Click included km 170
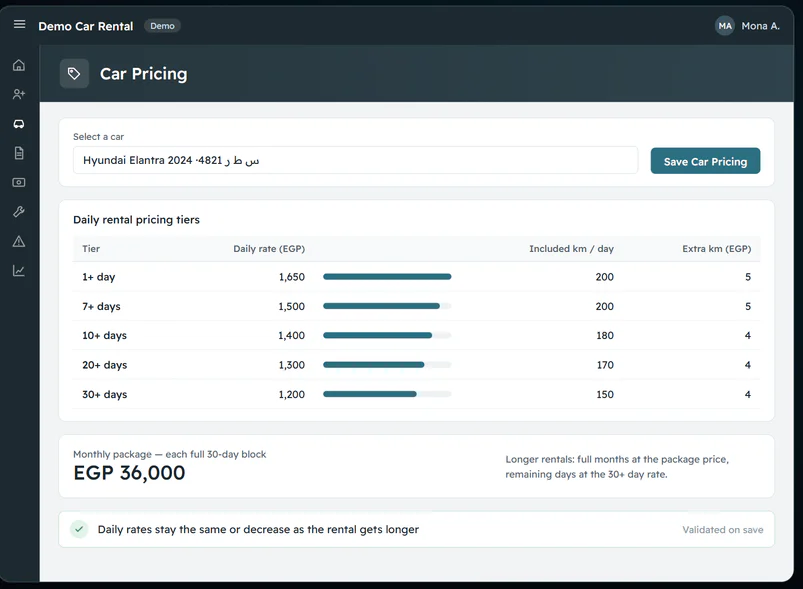This screenshot has height=589, width=803. [605, 365]
